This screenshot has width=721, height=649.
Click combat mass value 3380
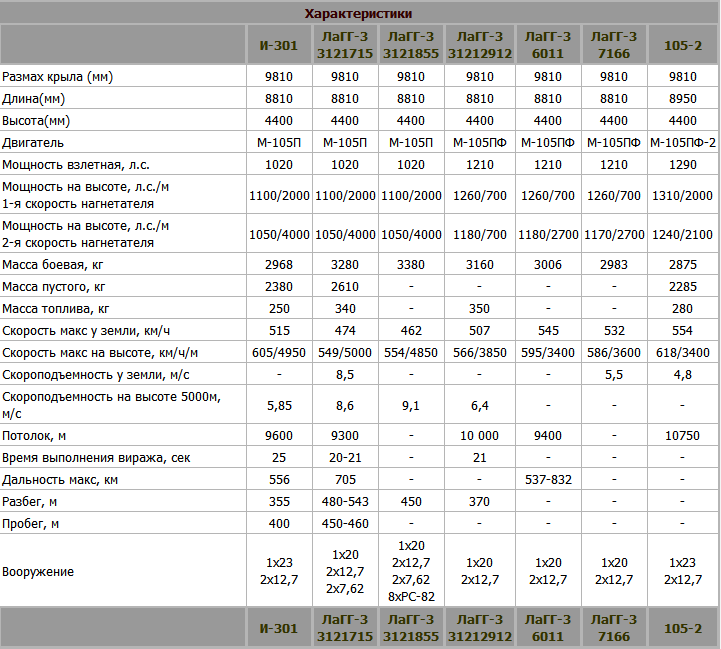point(411,264)
